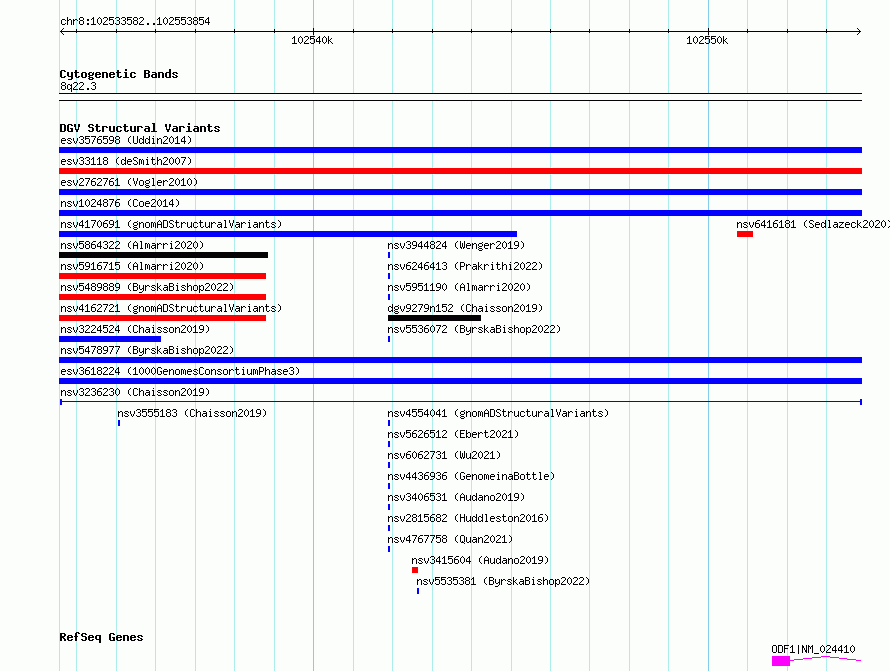
Task: Click the chr8:102533582..102553854 coordinate label
Action: click(x=135, y=21)
